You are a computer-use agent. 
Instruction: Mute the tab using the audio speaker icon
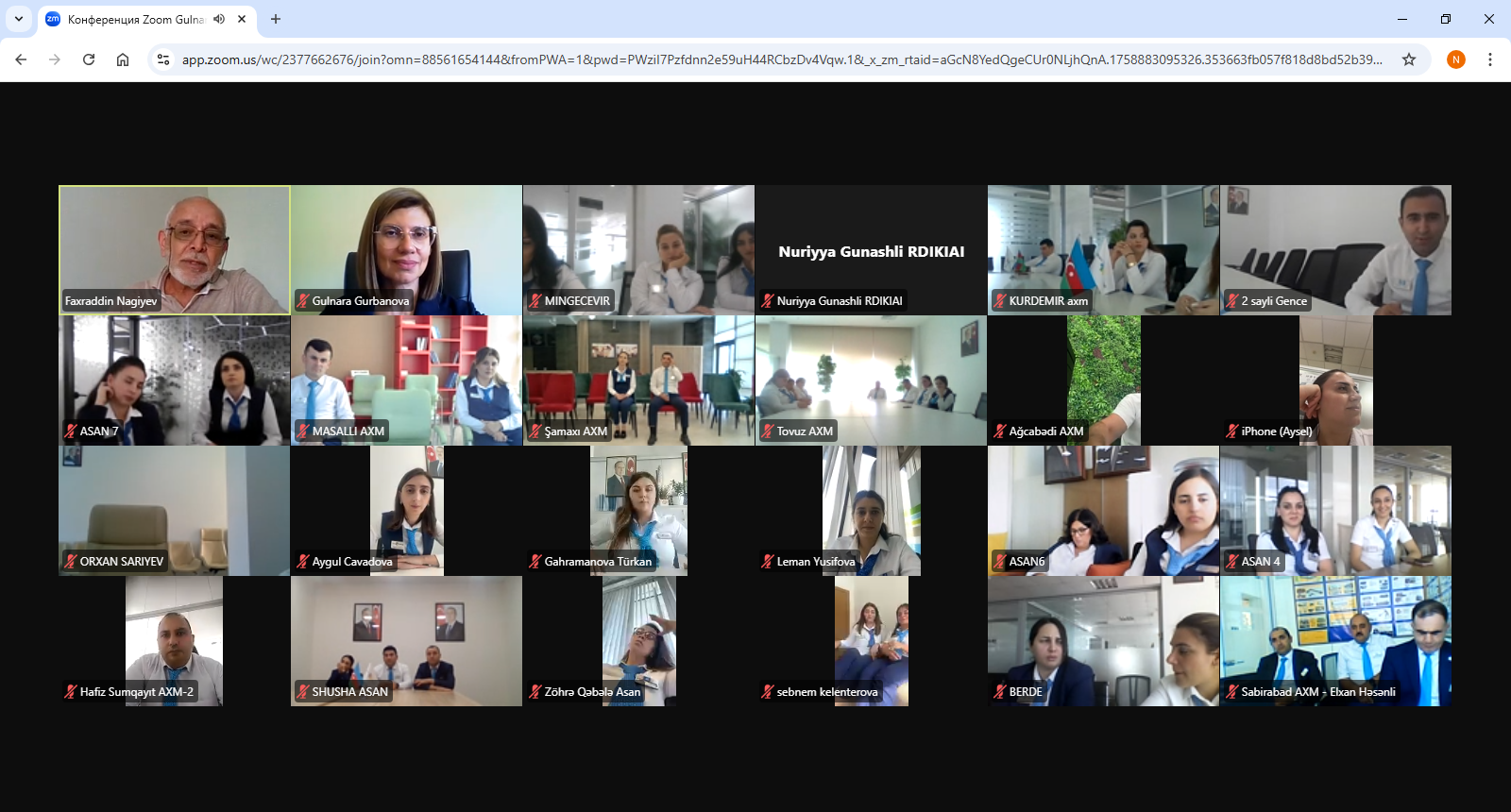pyautogui.click(x=219, y=19)
